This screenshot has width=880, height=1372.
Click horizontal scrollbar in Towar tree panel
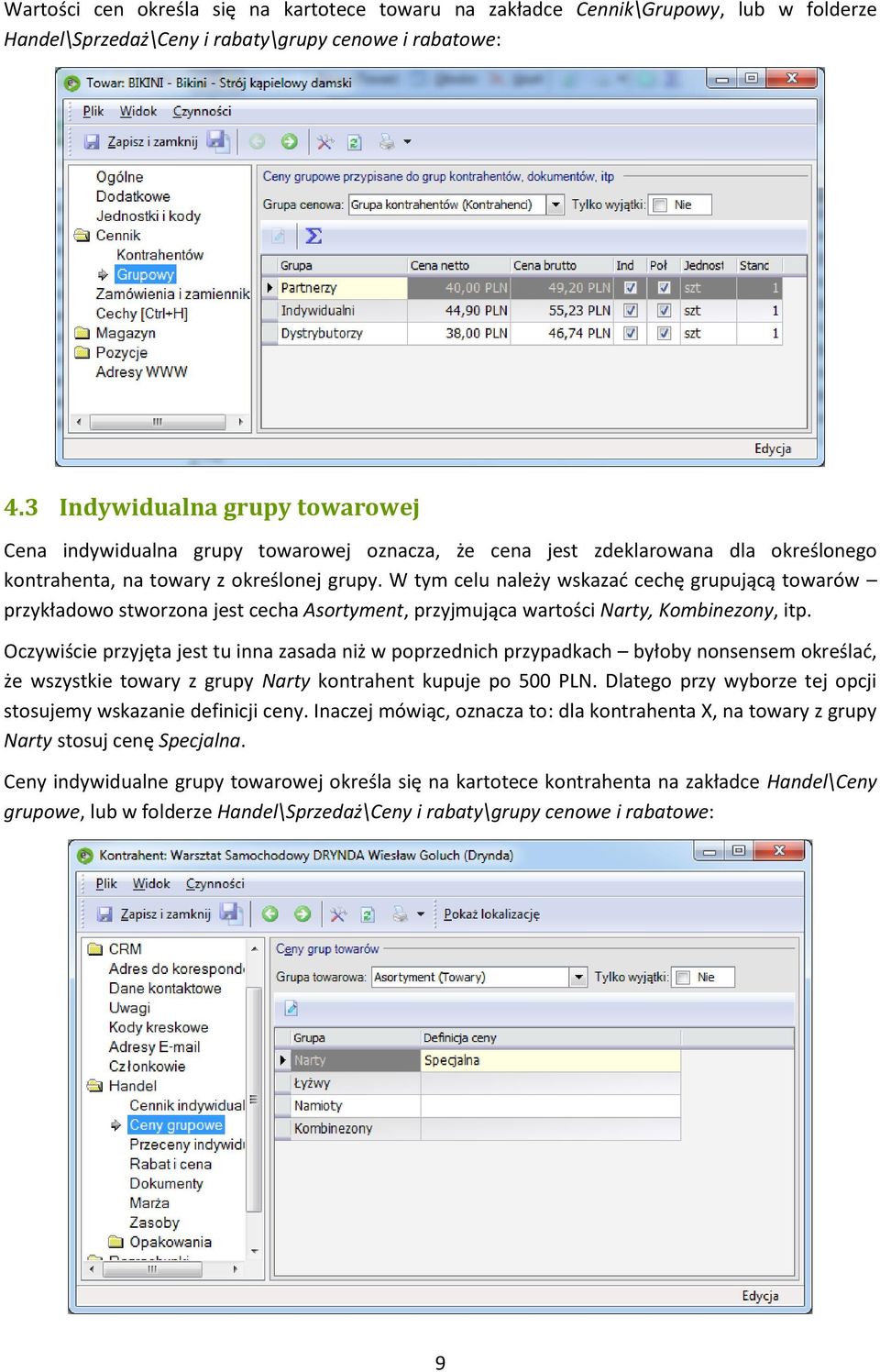tap(158, 422)
